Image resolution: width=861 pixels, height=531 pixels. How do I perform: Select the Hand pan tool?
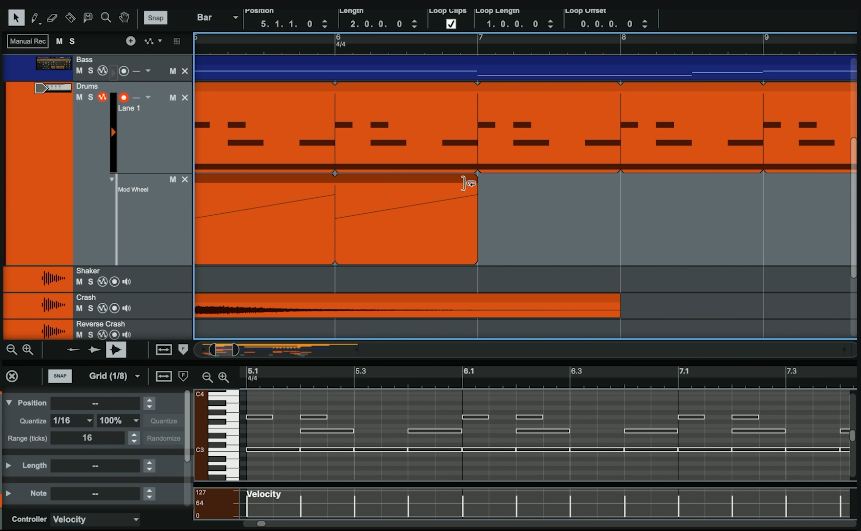[x=124, y=17]
